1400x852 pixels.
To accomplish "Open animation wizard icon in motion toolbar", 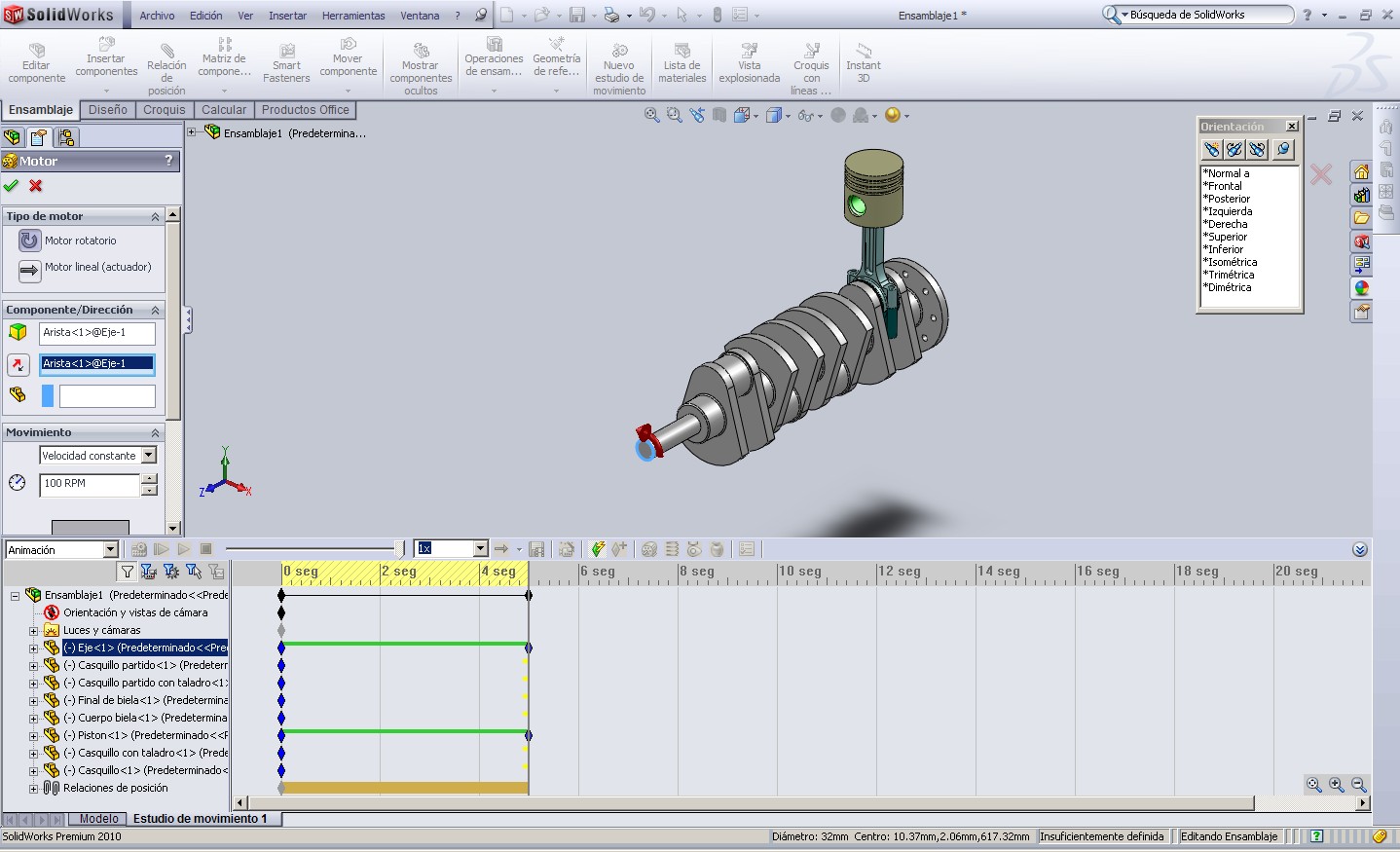I will [x=567, y=549].
